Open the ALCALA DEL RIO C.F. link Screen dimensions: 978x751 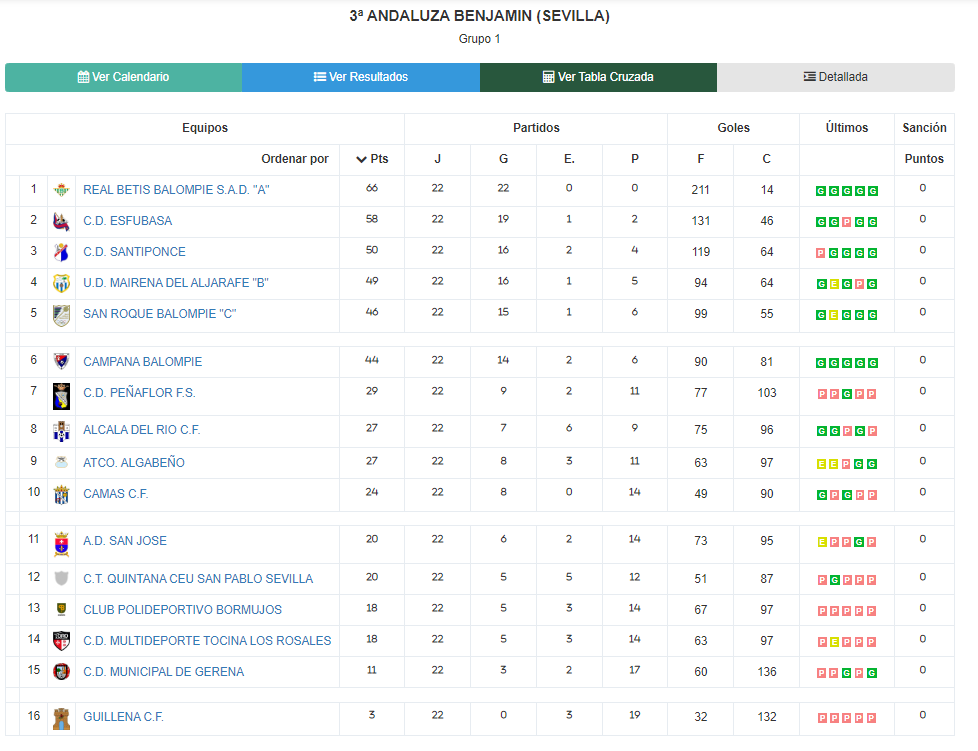(x=142, y=430)
